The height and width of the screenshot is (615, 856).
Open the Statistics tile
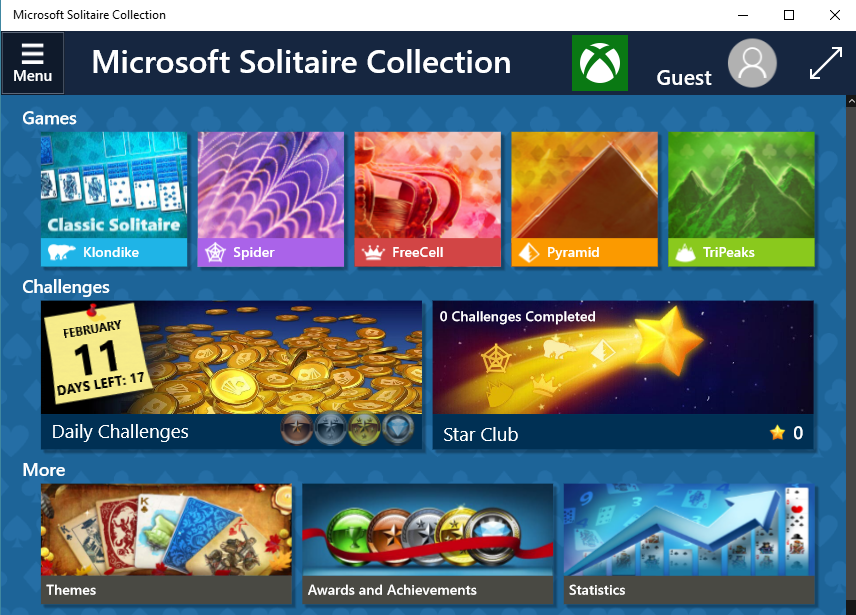coord(689,544)
